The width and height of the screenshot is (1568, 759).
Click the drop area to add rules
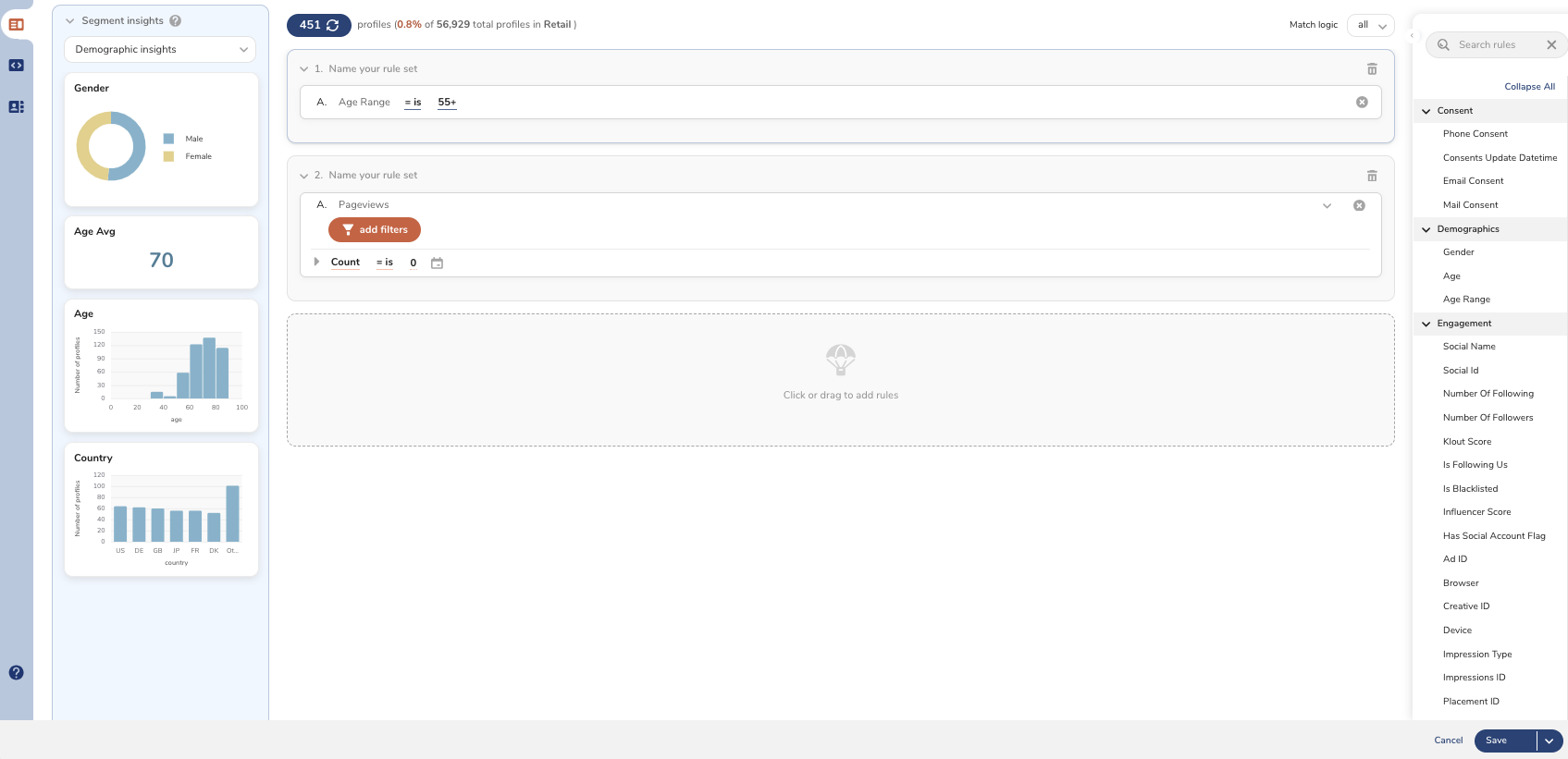coord(841,380)
